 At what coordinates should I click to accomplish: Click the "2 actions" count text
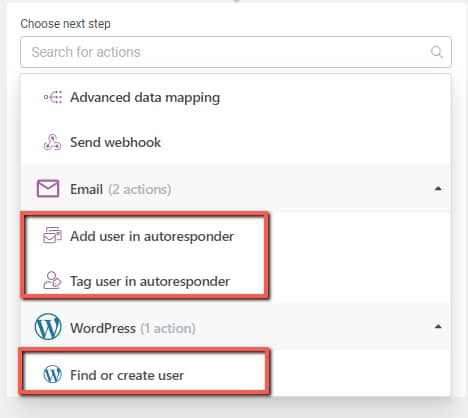139,189
